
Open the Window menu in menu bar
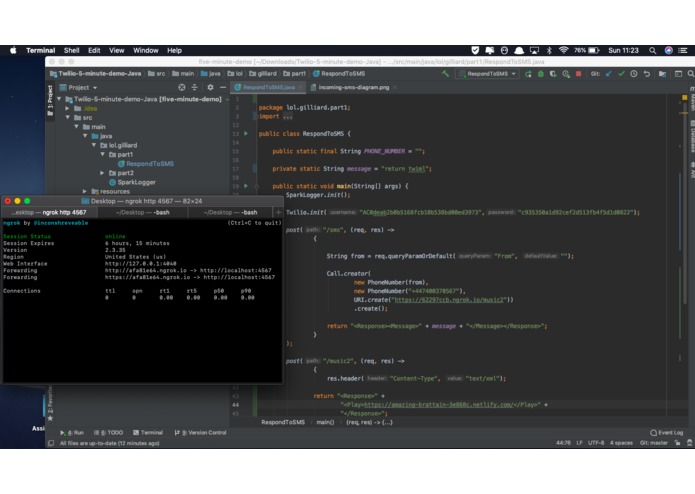[x=146, y=51]
